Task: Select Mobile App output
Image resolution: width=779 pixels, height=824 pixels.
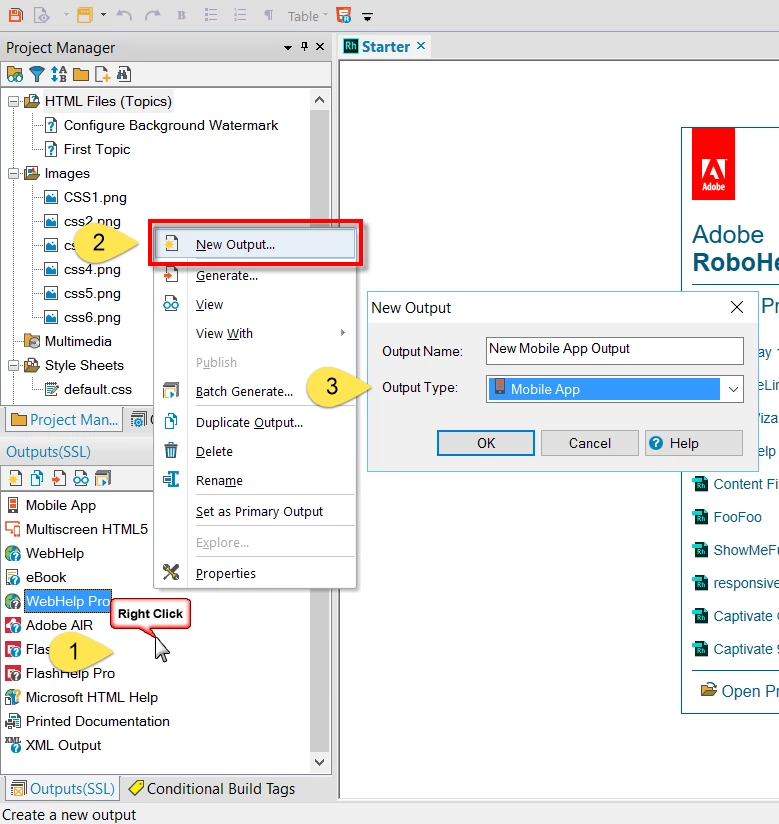Action: pyautogui.click(x=60, y=505)
